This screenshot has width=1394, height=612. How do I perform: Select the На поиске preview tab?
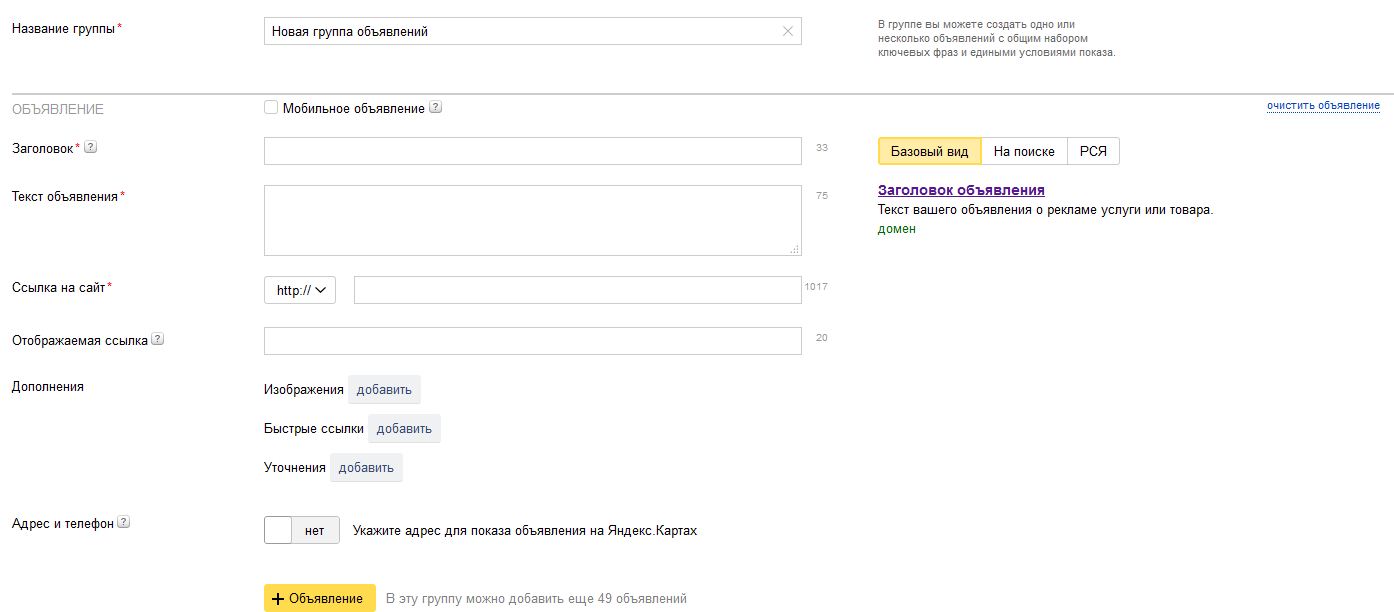click(x=1024, y=151)
